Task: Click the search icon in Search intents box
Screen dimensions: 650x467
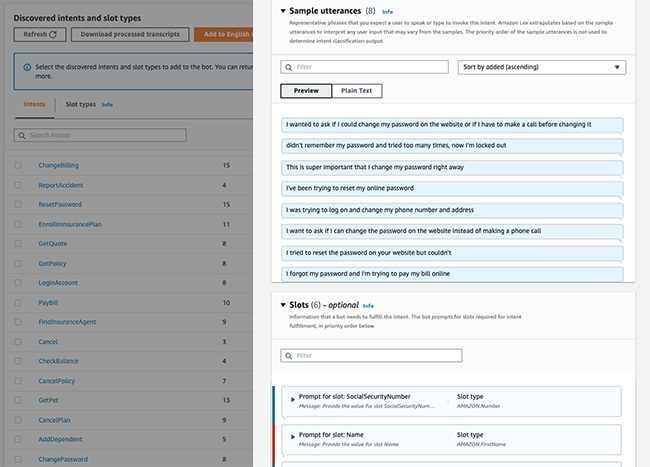Action: 22,136
